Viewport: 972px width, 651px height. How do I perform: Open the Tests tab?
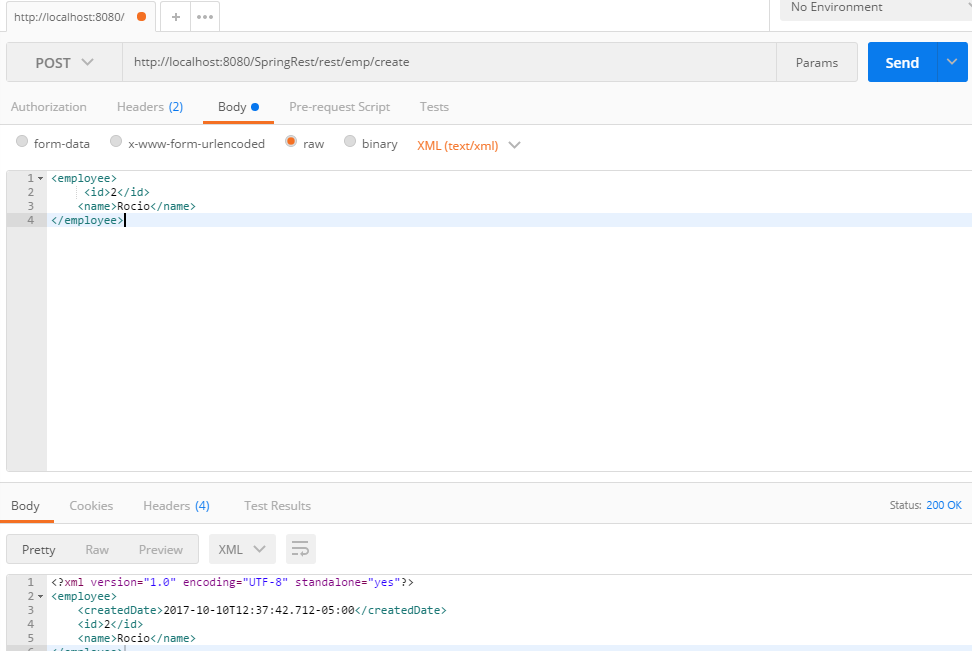coord(434,107)
